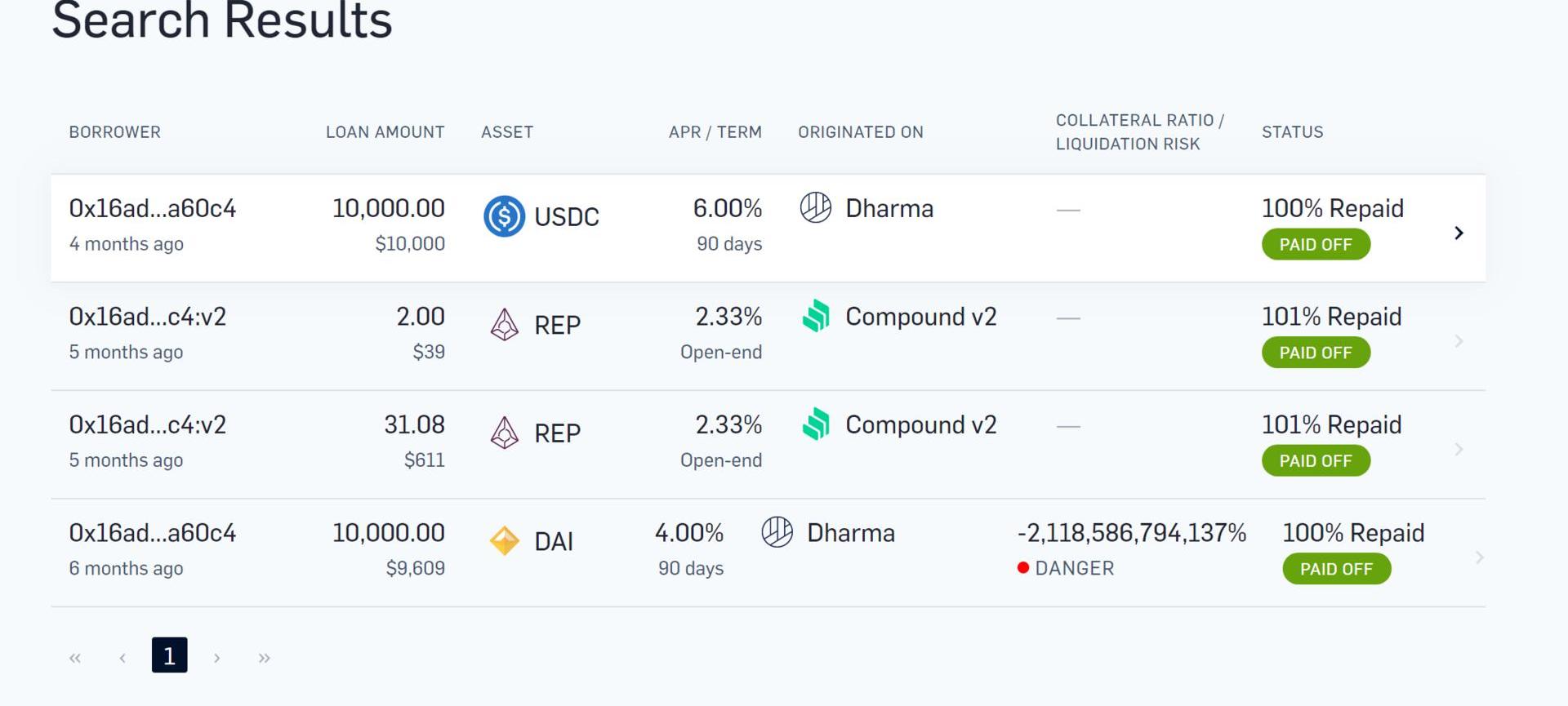The image size is (1568, 706).
Task: Go to previous results page
Action: [122, 658]
